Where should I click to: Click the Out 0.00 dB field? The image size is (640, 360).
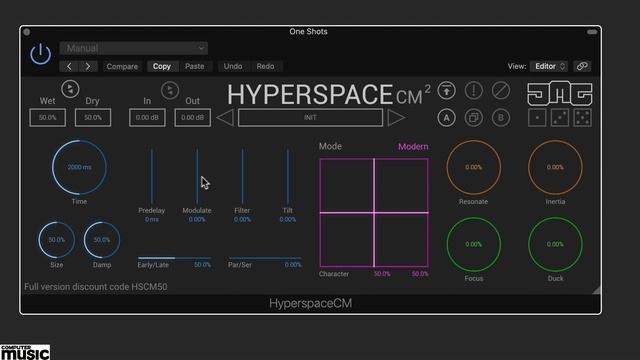click(192, 118)
